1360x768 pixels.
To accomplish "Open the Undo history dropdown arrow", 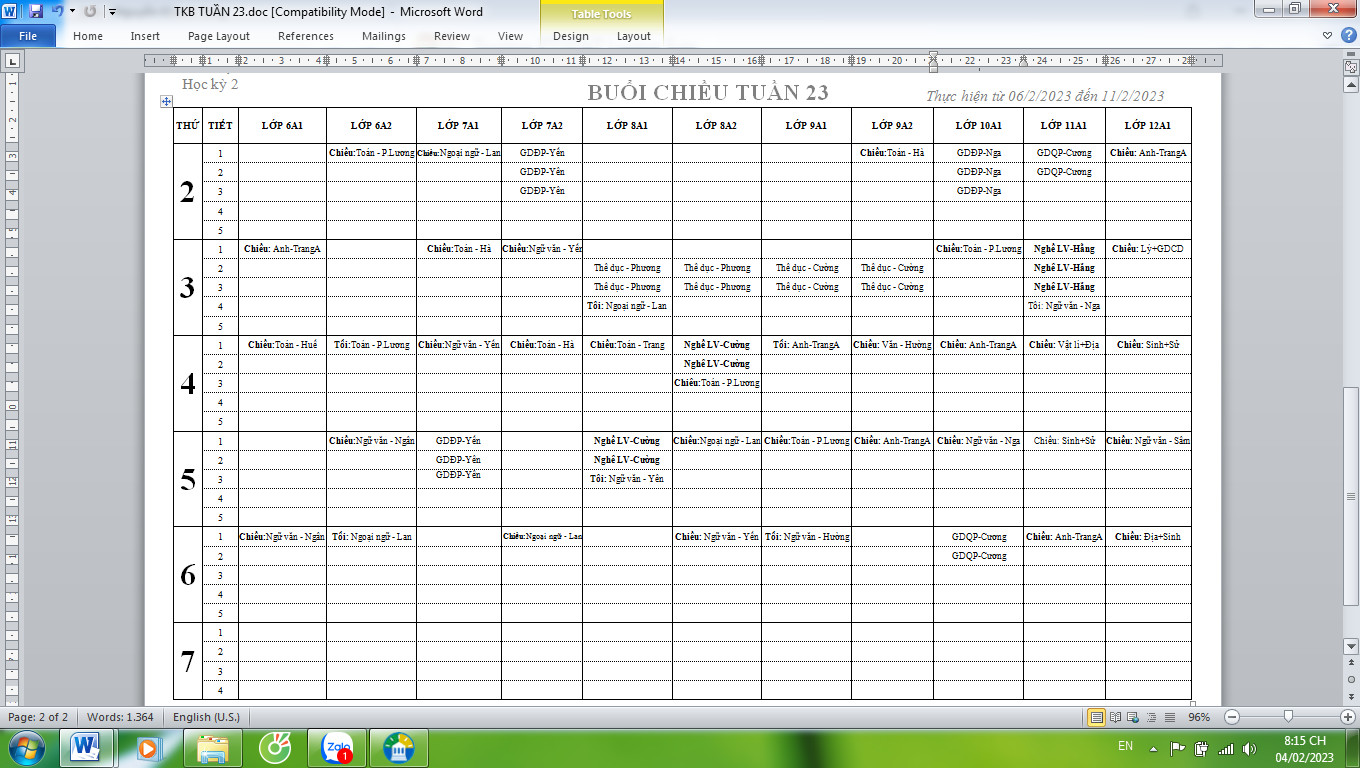I will click(x=72, y=12).
